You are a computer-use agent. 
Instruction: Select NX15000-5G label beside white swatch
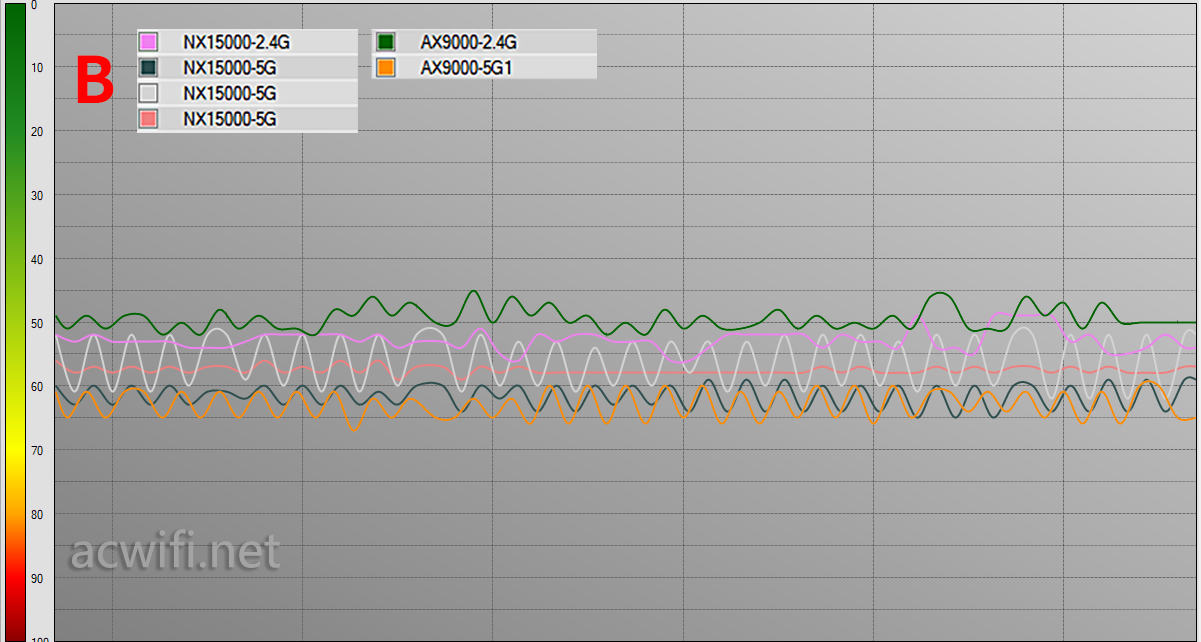click(x=230, y=94)
